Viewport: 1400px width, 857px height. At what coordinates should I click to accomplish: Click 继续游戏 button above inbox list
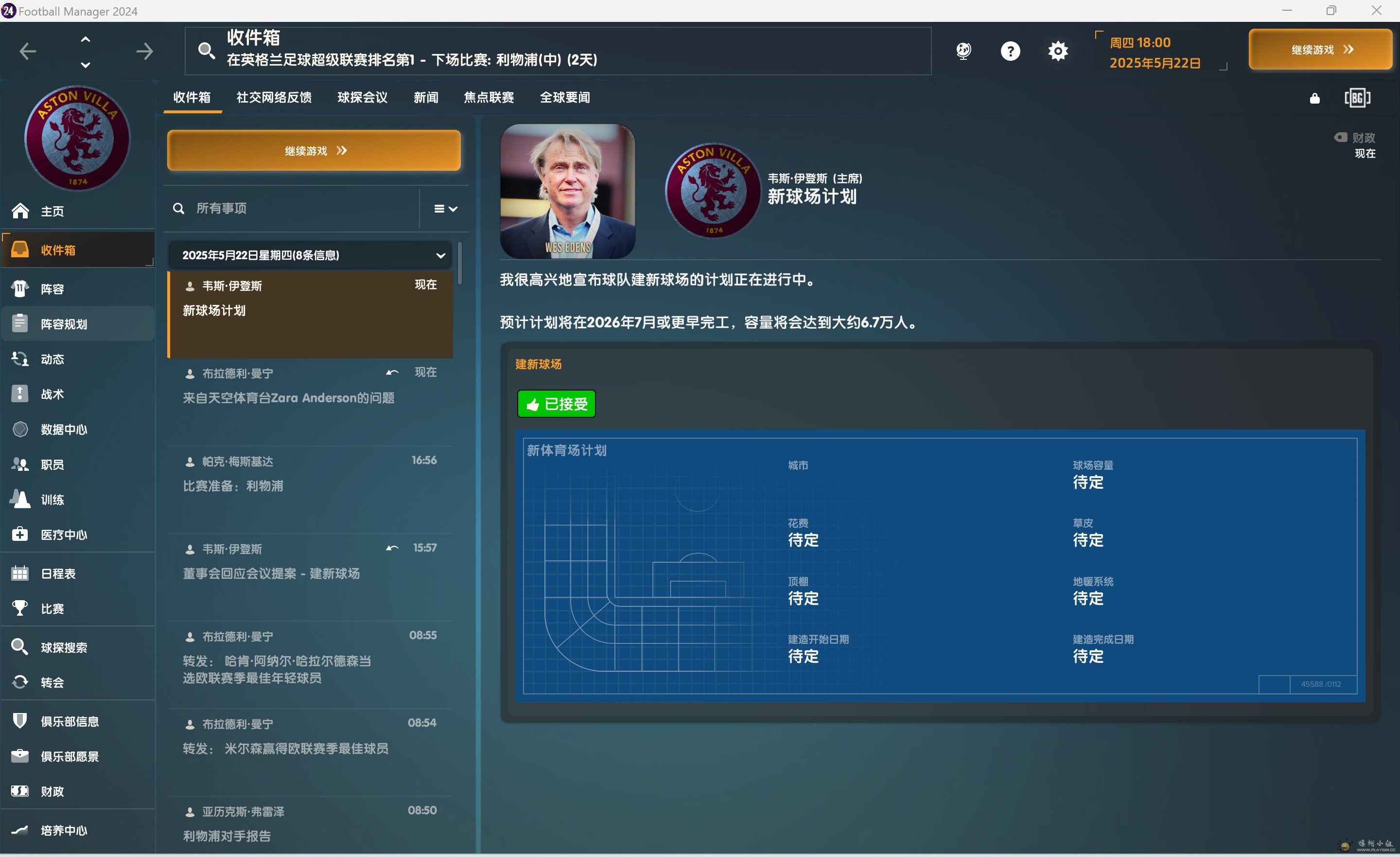(314, 150)
